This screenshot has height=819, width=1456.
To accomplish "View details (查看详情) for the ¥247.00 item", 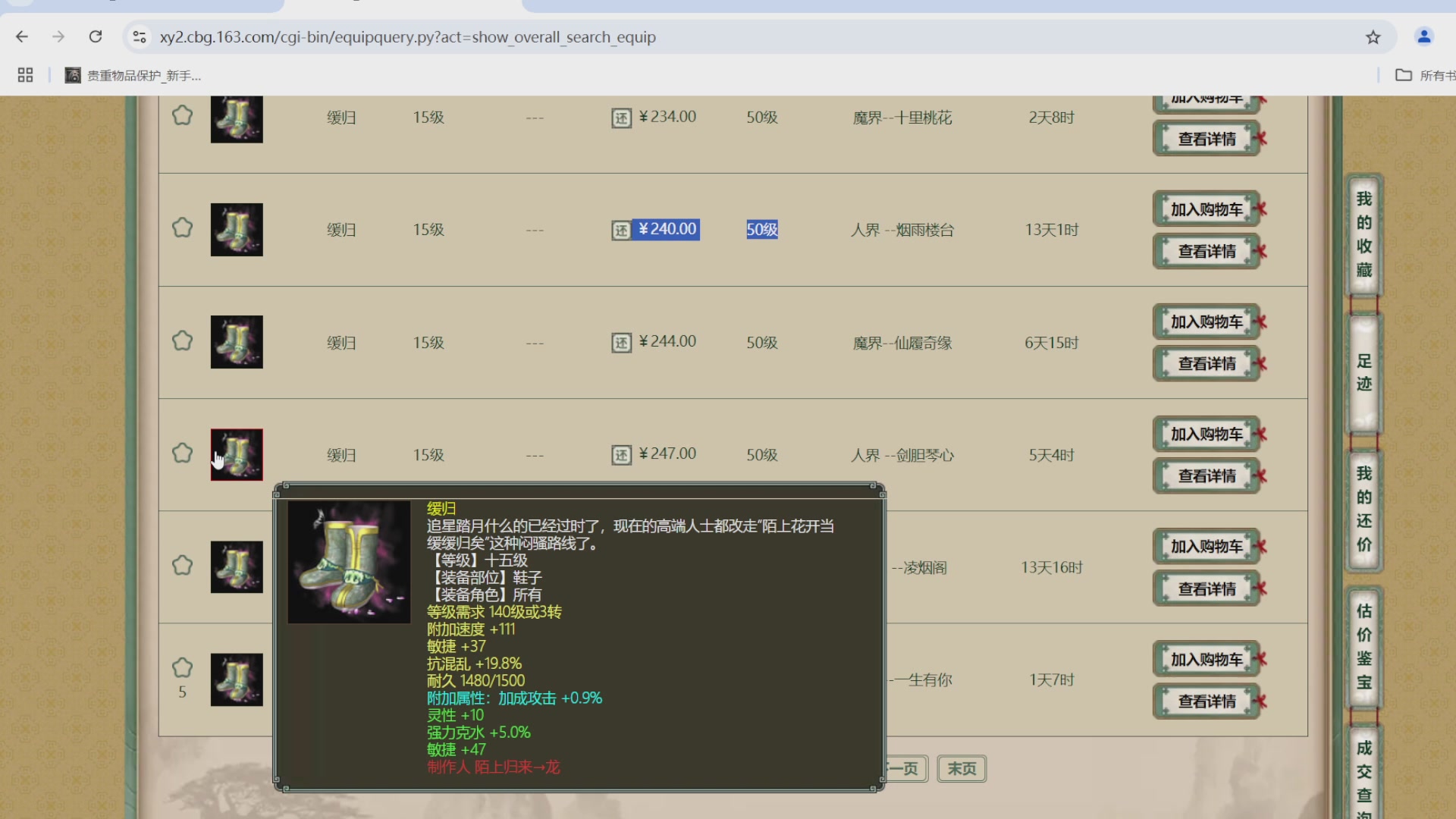I will pyautogui.click(x=1207, y=475).
